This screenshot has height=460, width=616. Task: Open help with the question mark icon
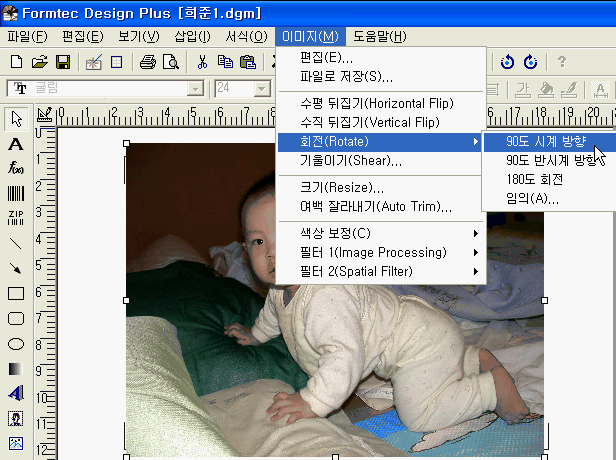click(562, 62)
